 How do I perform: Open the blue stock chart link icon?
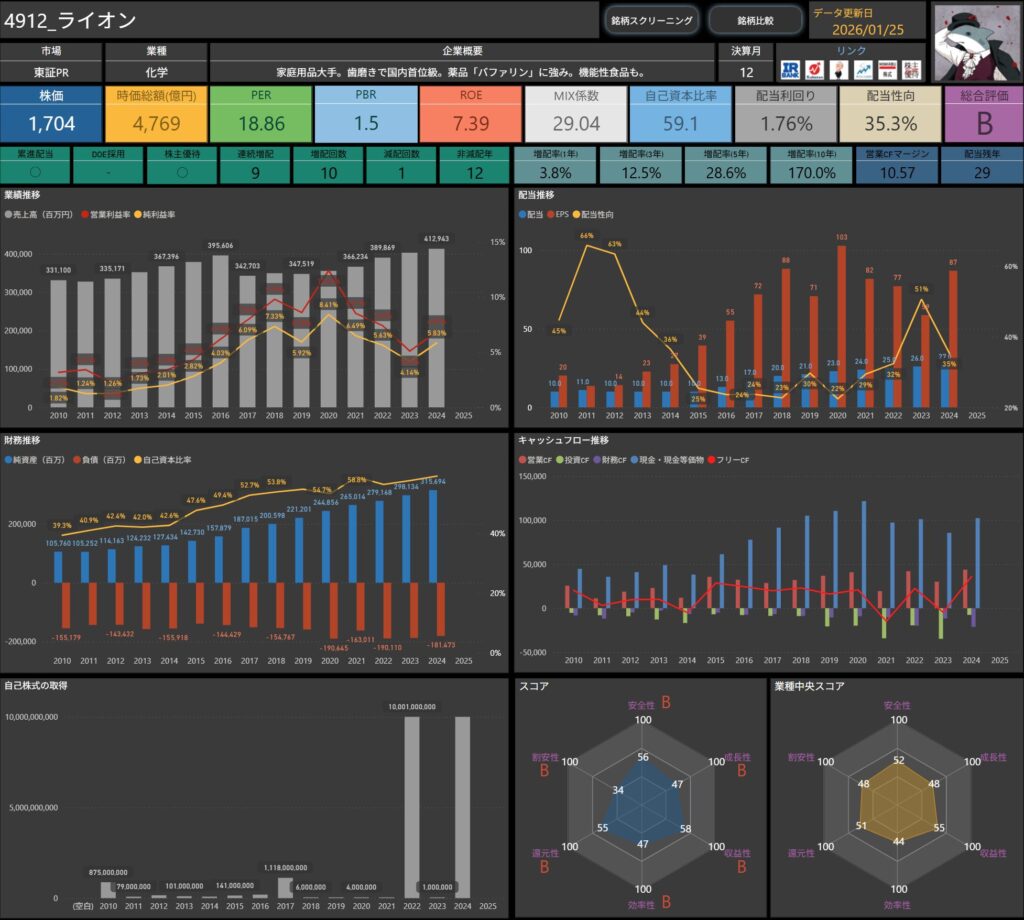(x=862, y=70)
